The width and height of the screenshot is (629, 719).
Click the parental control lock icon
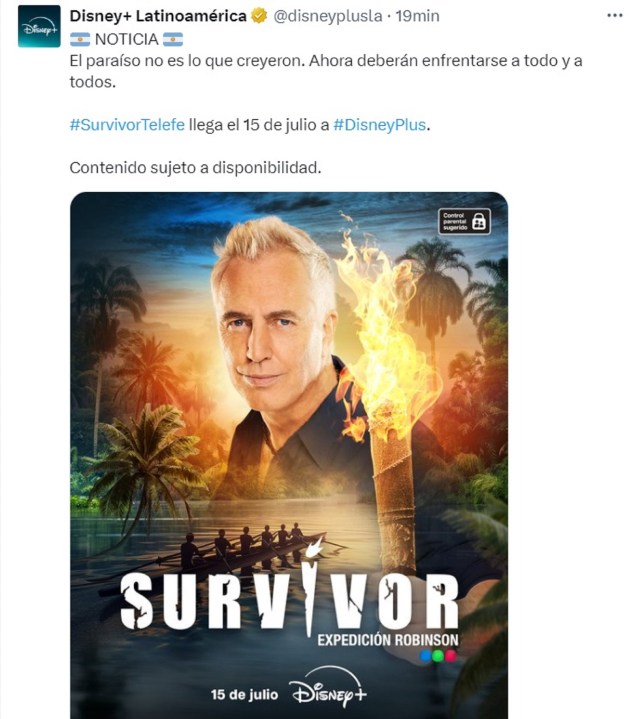coord(479,221)
